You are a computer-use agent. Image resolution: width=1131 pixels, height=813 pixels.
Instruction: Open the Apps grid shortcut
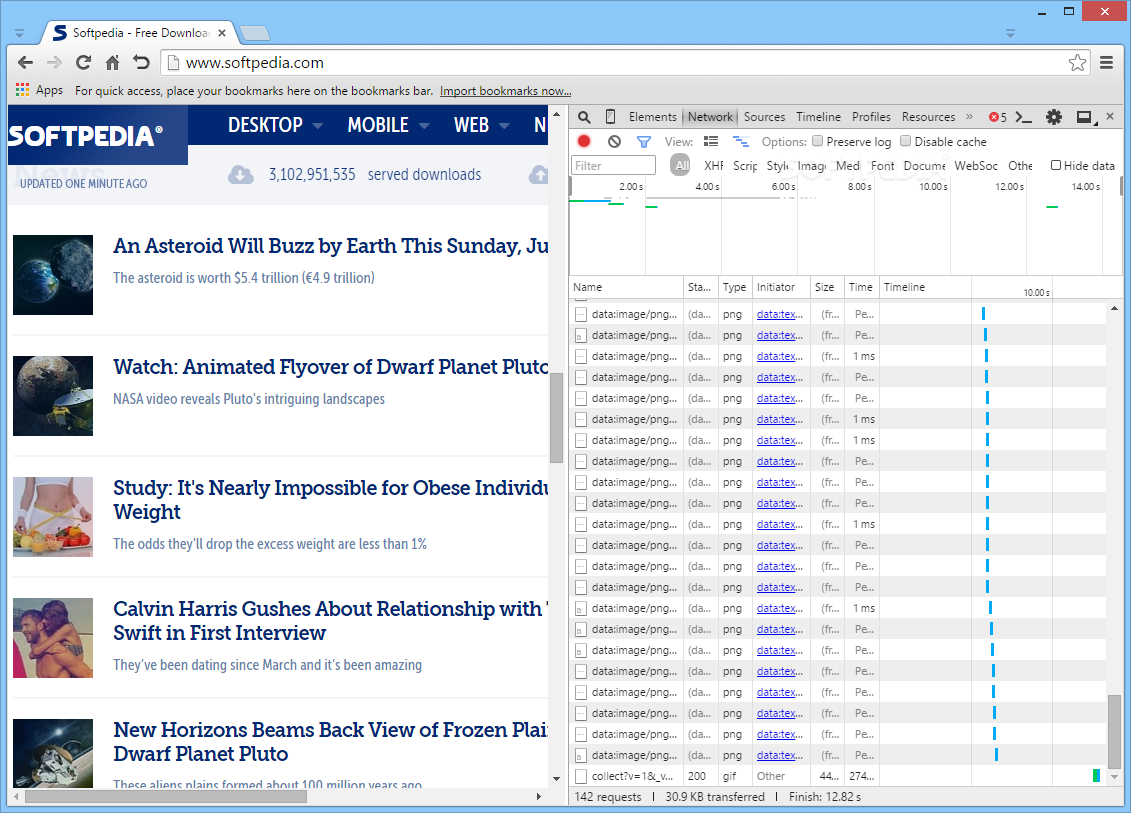point(40,90)
